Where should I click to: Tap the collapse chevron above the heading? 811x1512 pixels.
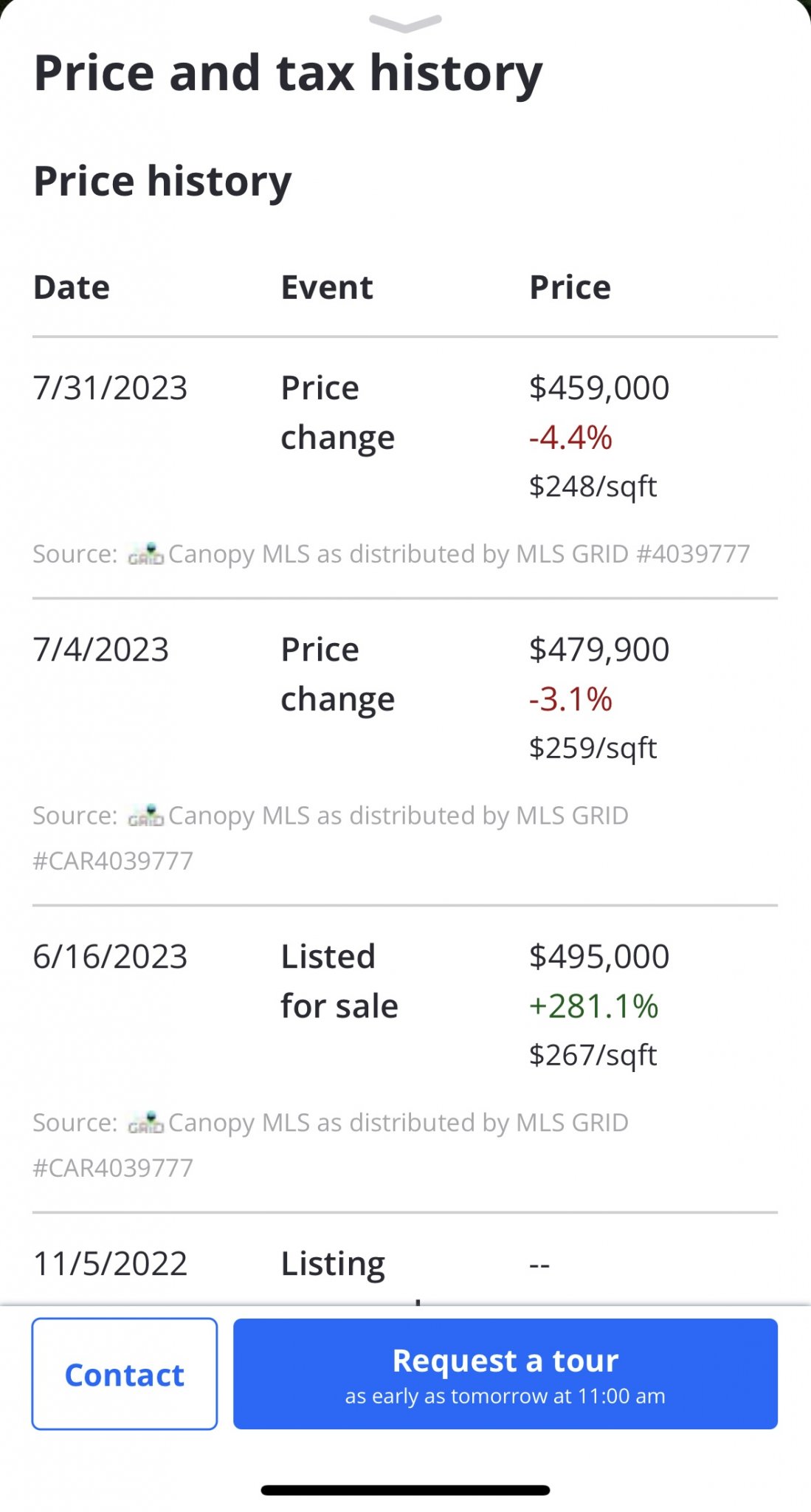tap(405, 24)
